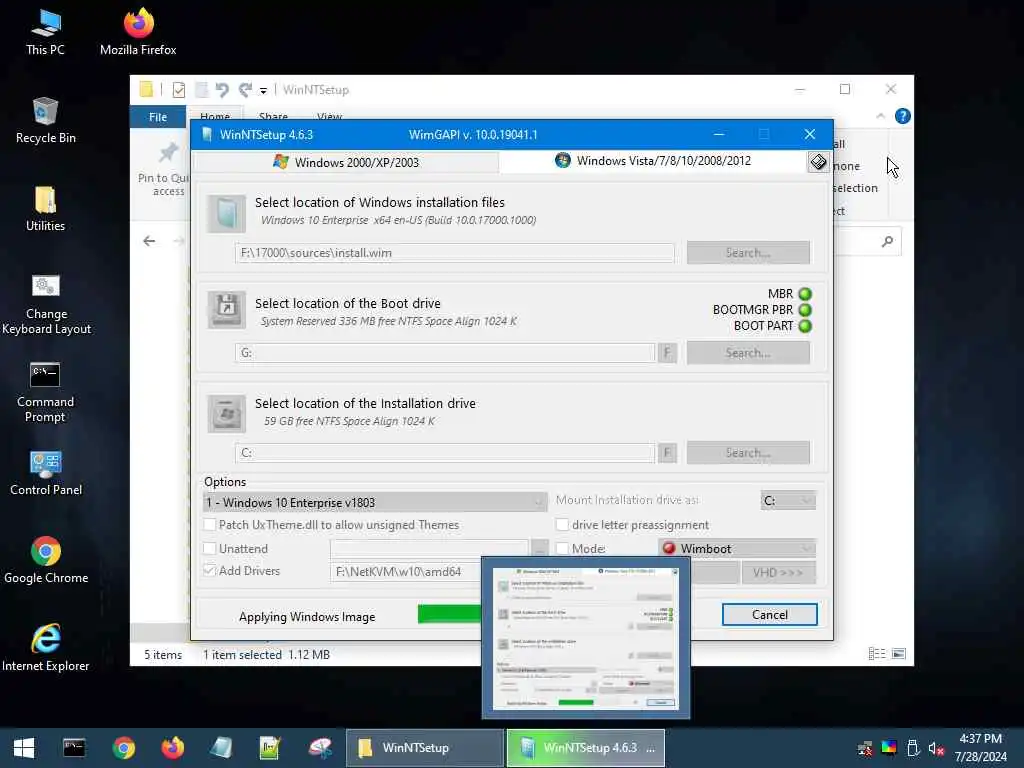Open Explorer quick access toolbar dropdown arrow
This screenshot has height=768, width=1024.
click(x=263, y=90)
